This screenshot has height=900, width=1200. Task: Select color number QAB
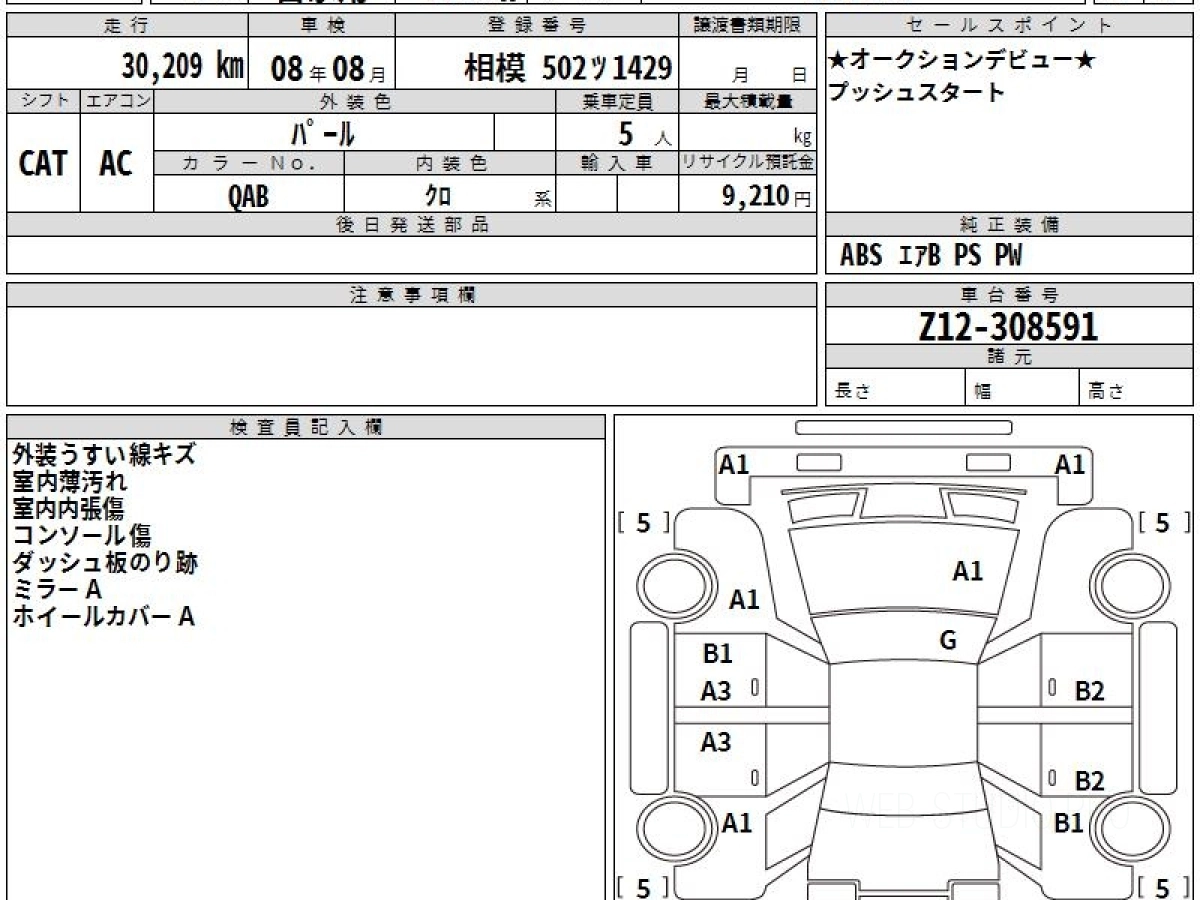[x=249, y=196]
